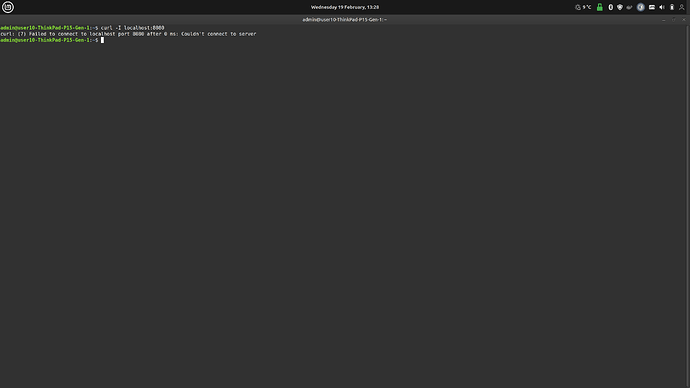Click the terminal vertical scrollbar
Viewport: 690px width, 388px height.
(x=688, y=206)
